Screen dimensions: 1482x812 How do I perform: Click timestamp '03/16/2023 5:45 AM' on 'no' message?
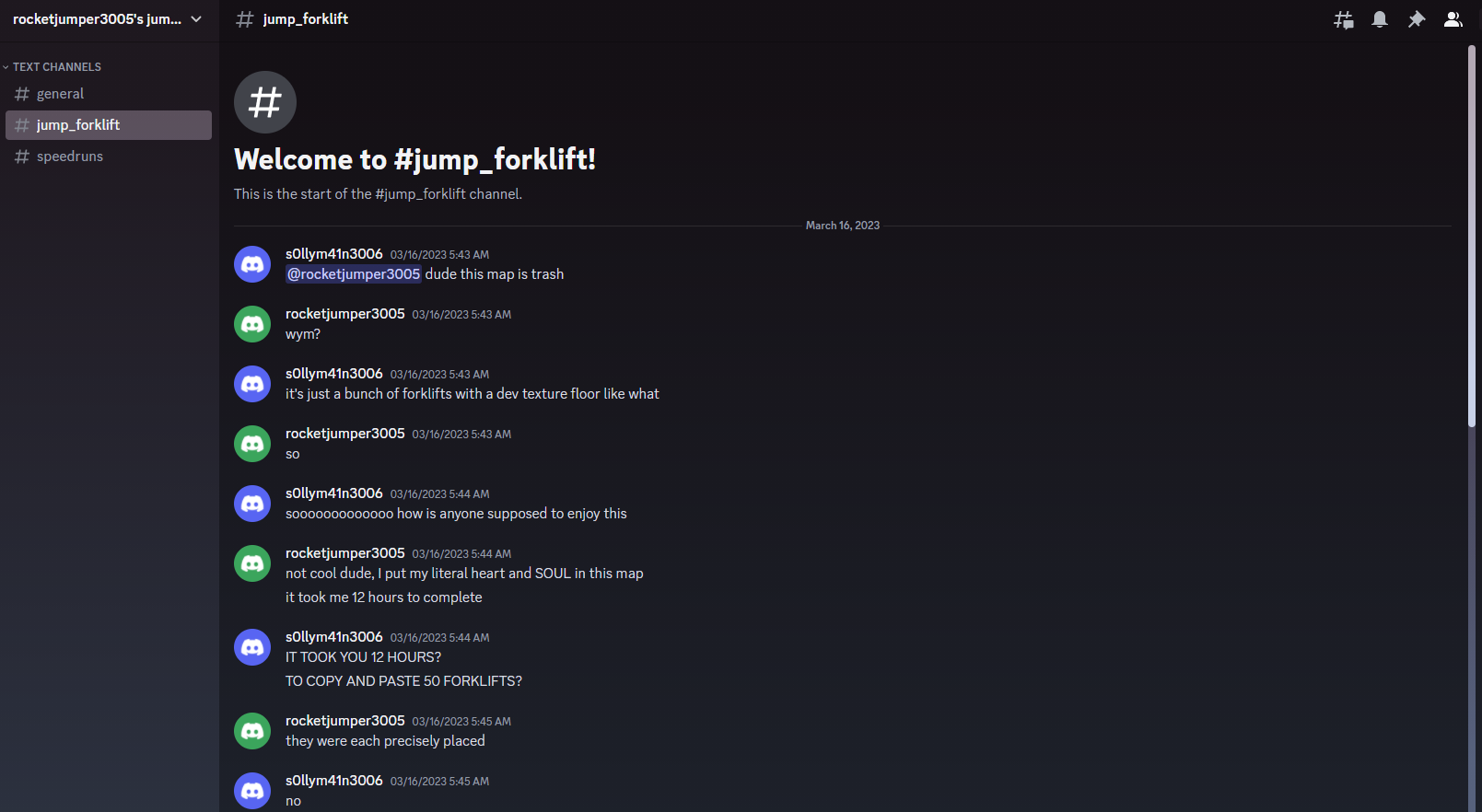tap(440, 782)
